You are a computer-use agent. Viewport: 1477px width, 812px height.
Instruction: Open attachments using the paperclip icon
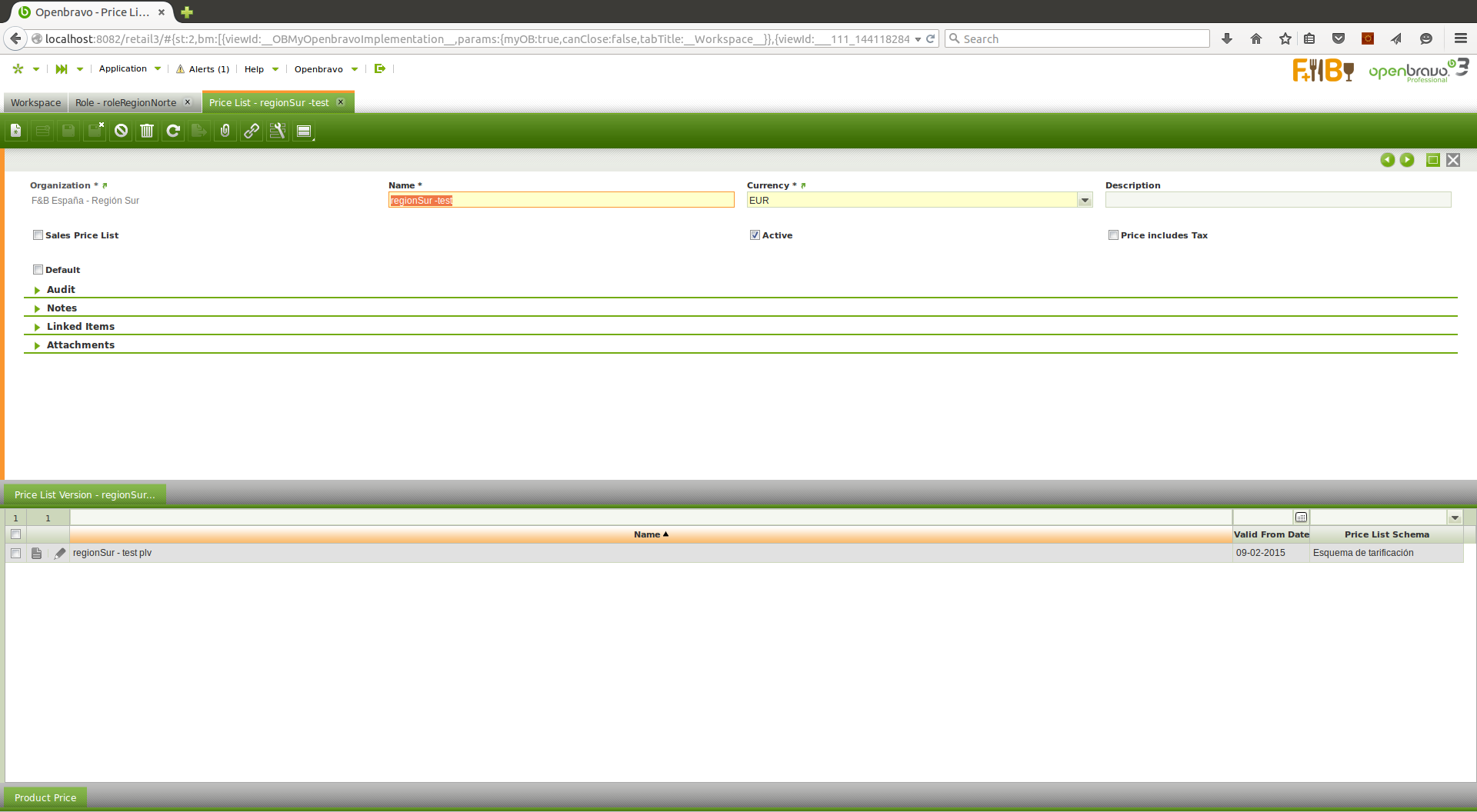click(225, 131)
